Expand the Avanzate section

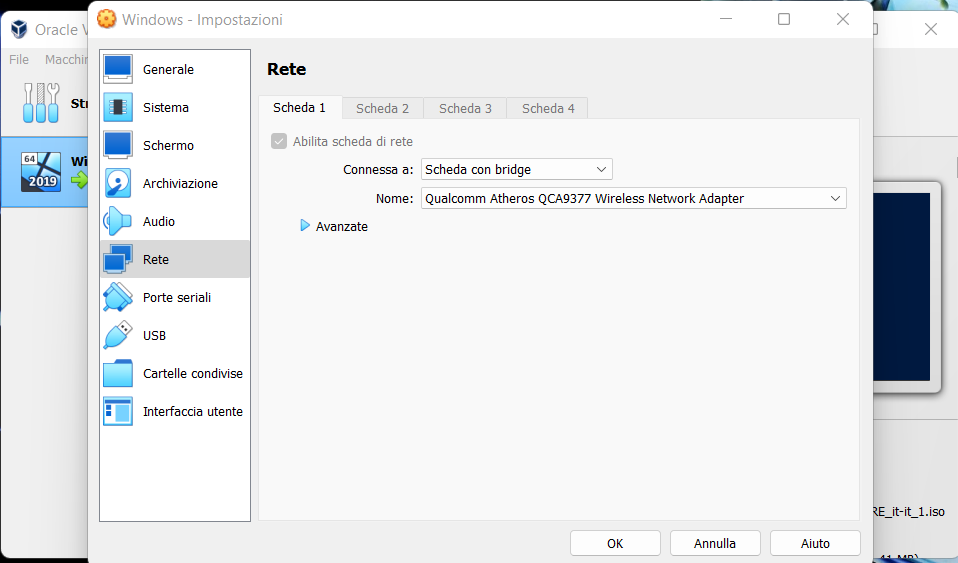(x=305, y=226)
